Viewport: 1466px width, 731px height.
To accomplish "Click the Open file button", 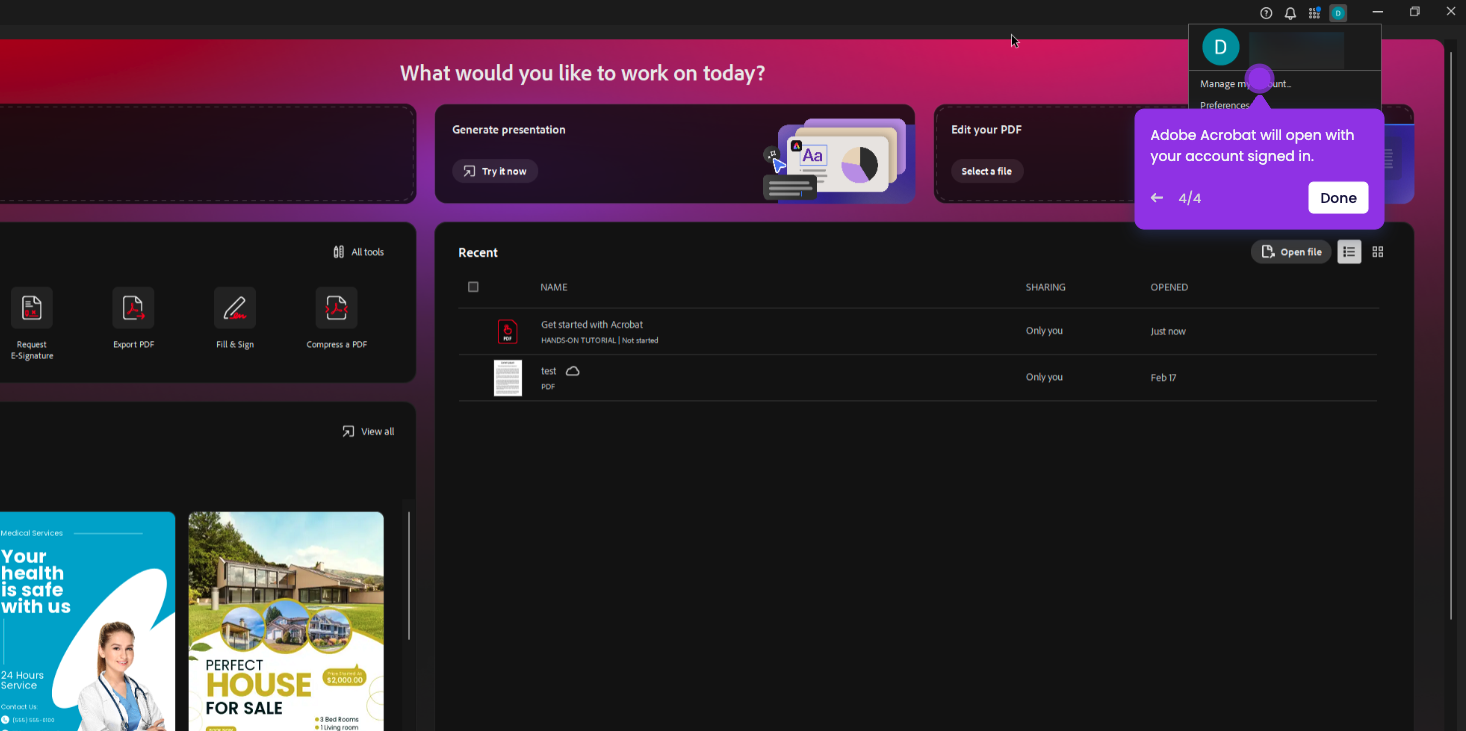I will point(1291,252).
